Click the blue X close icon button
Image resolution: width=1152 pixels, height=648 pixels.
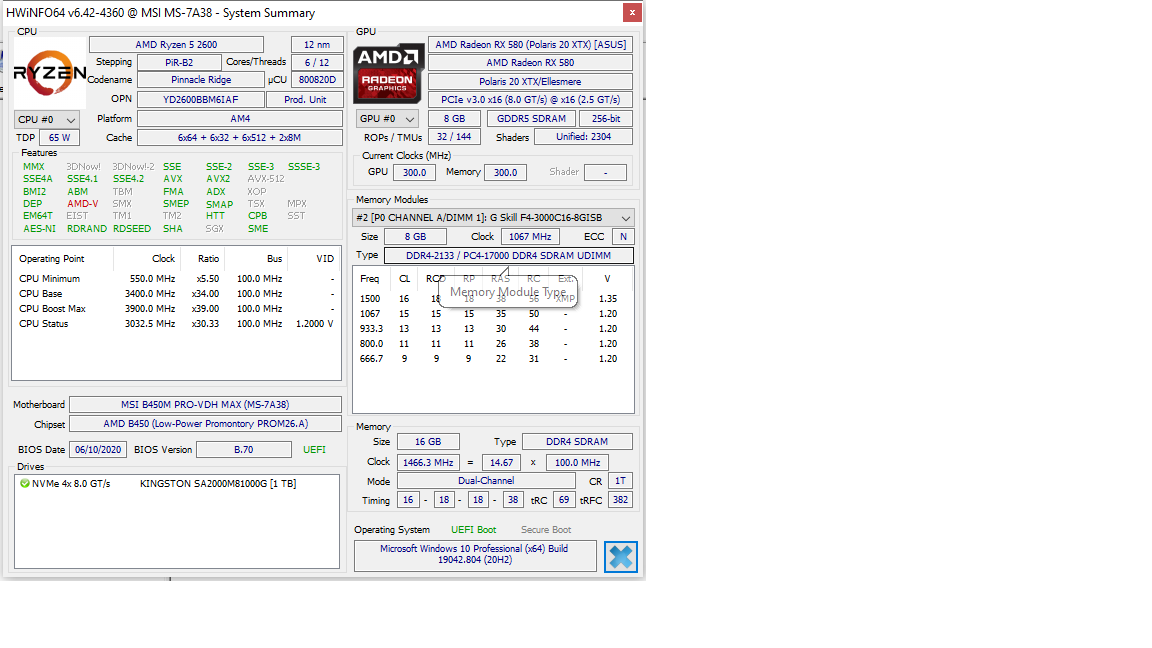[621, 557]
